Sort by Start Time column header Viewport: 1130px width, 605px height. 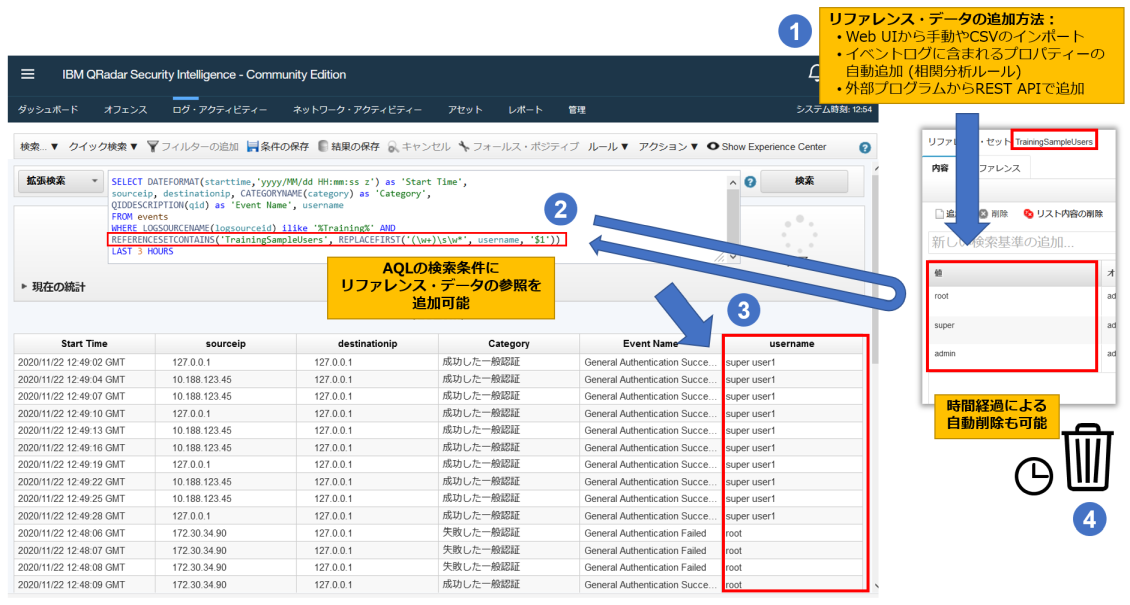tap(84, 344)
